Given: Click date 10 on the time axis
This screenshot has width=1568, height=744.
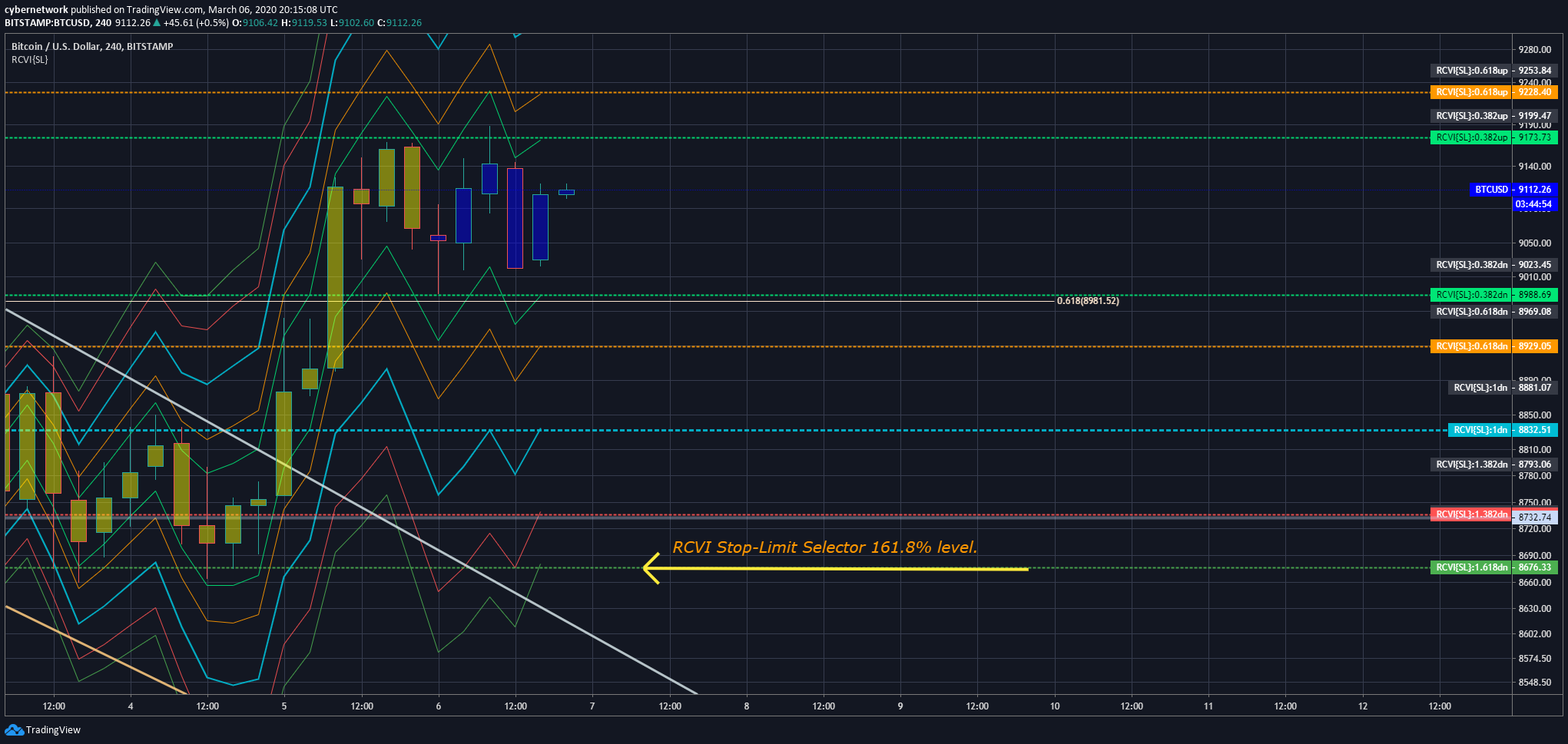Looking at the screenshot, I should coord(1055,706).
